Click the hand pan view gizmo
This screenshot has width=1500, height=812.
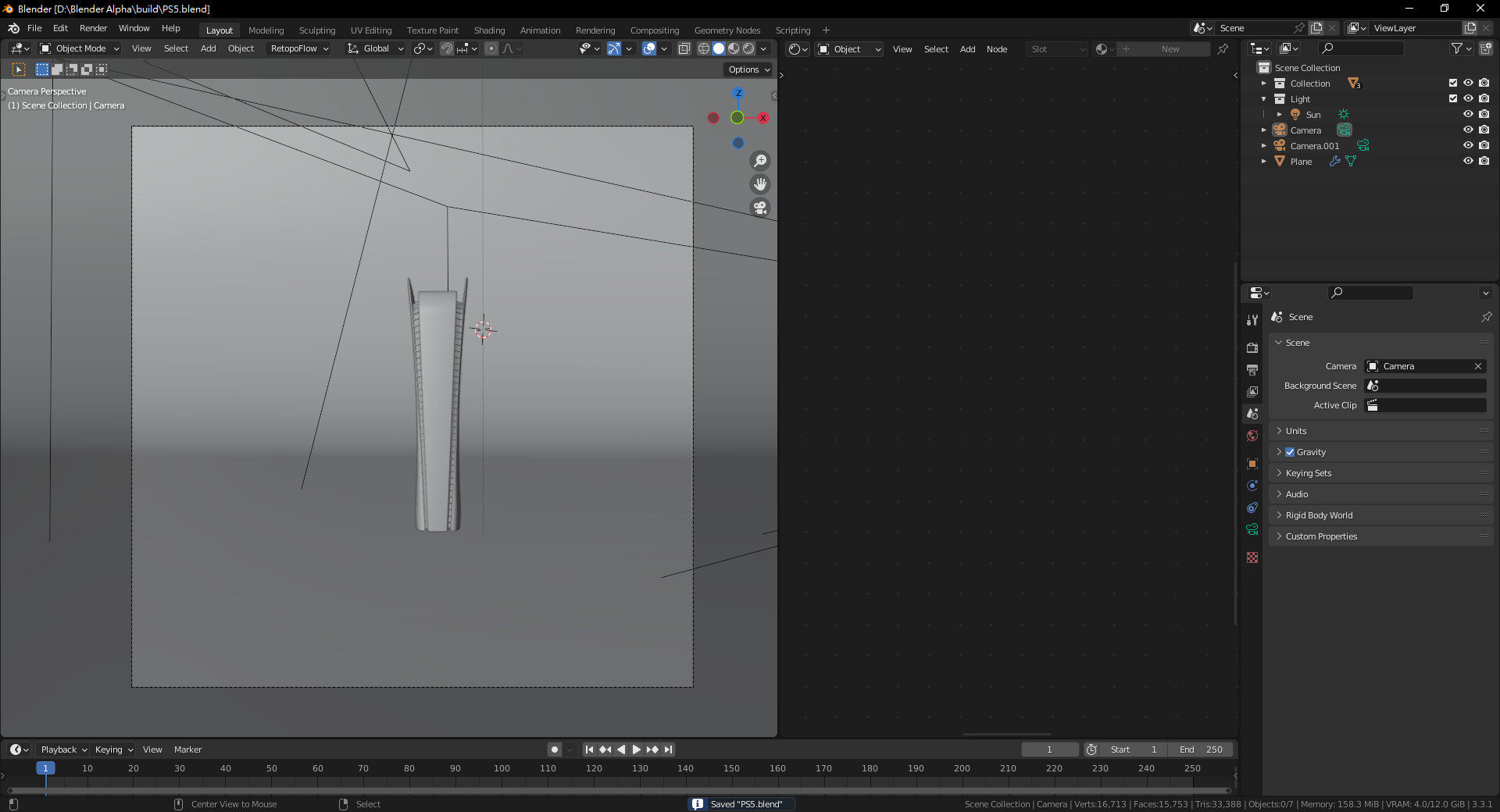point(759,184)
